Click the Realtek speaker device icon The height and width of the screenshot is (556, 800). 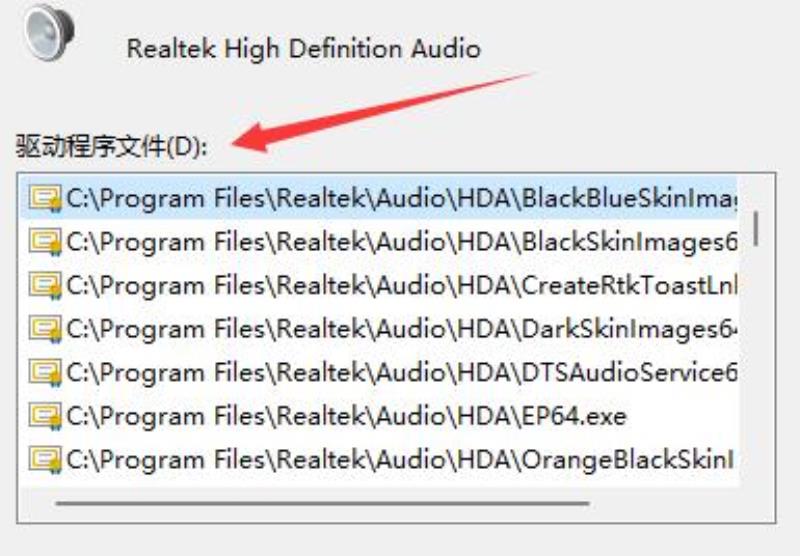point(49,32)
